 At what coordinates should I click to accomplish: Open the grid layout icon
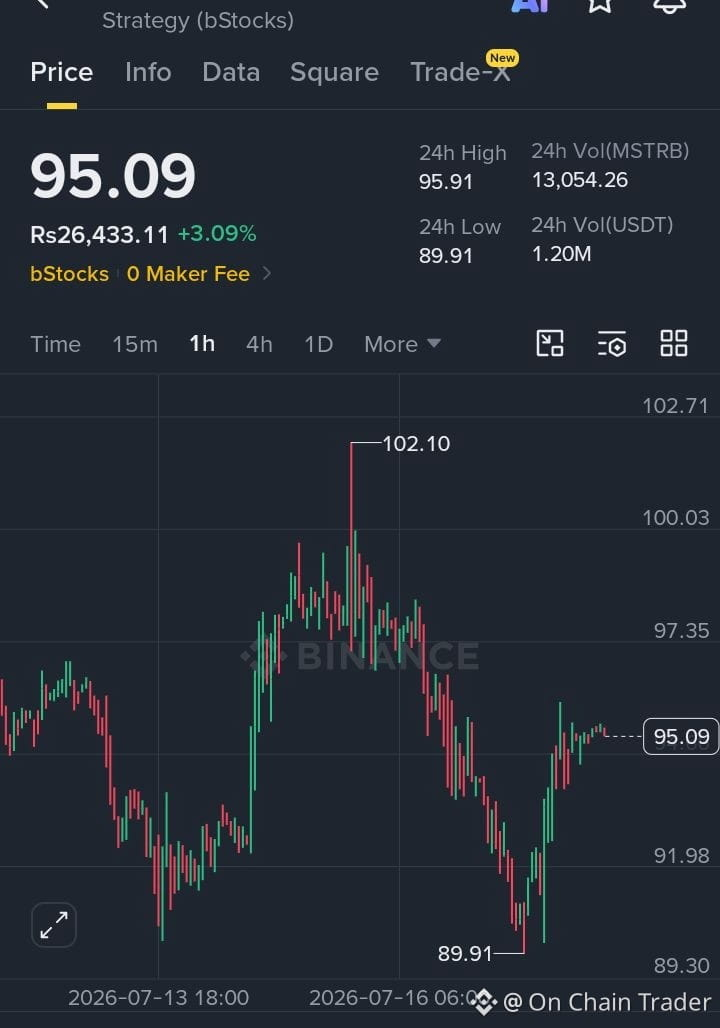tap(673, 343)
